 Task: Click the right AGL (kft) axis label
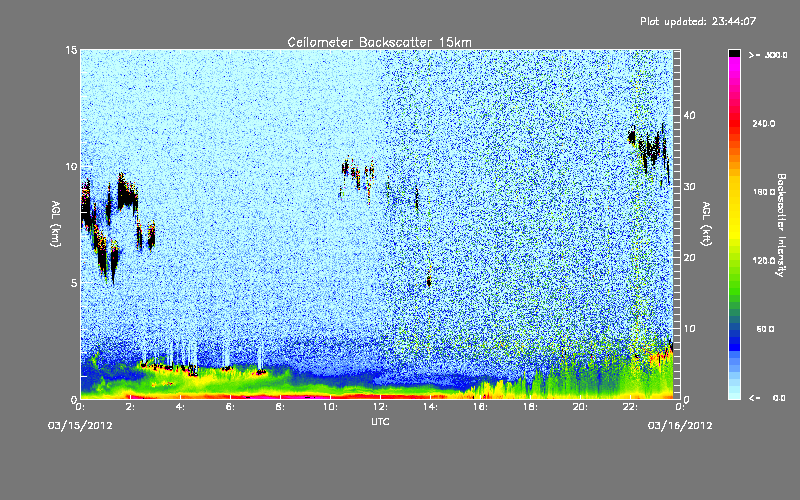coord(706,223)
